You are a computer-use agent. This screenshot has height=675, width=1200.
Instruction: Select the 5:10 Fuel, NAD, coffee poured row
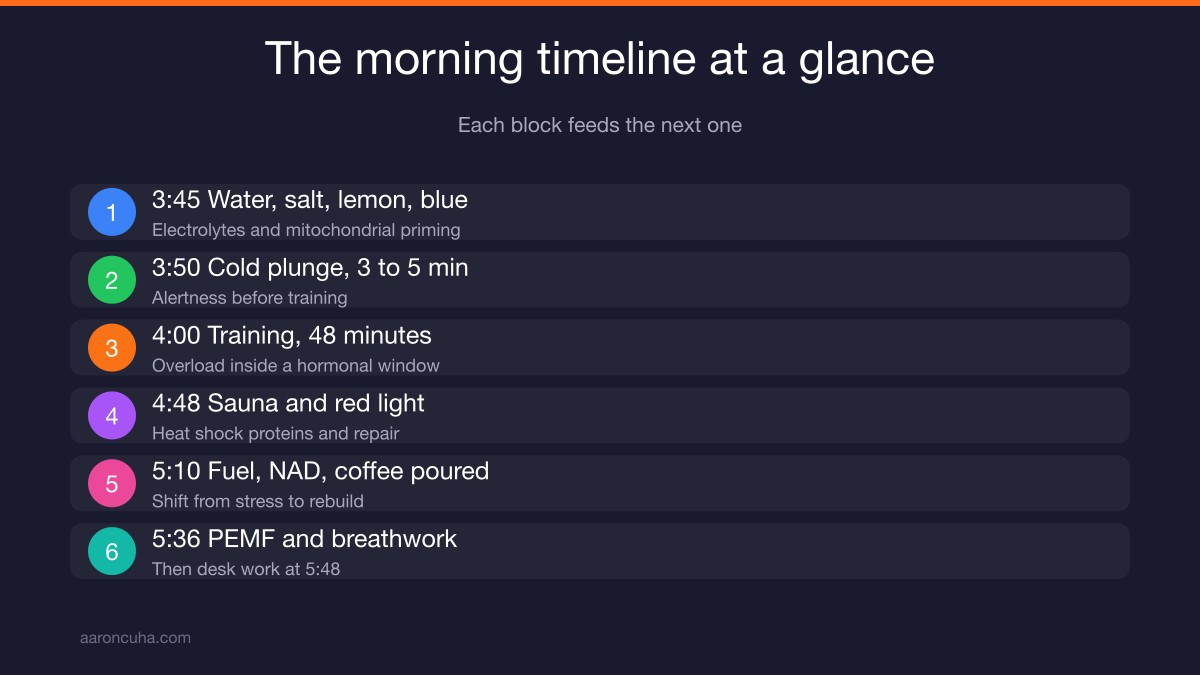point(600,484)
